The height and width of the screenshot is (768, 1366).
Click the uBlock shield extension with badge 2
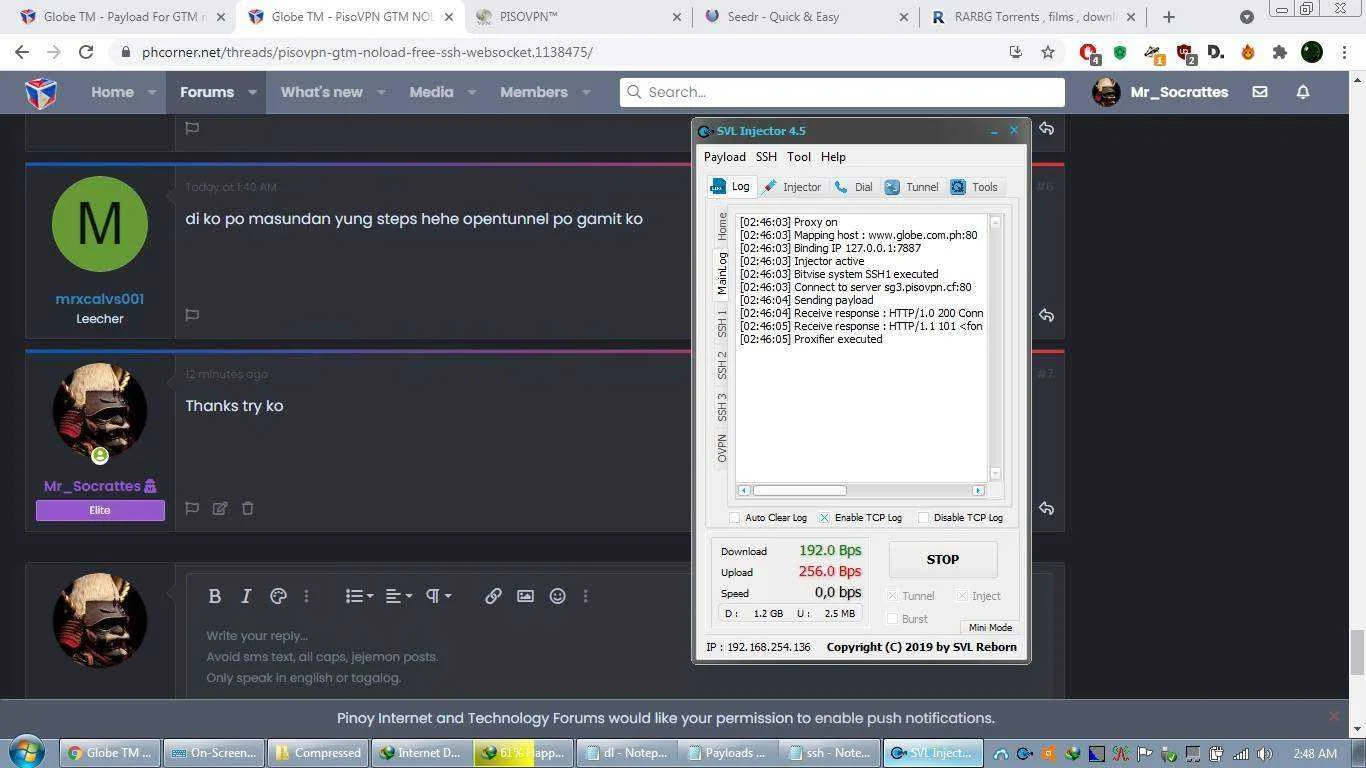point(1186,53)
